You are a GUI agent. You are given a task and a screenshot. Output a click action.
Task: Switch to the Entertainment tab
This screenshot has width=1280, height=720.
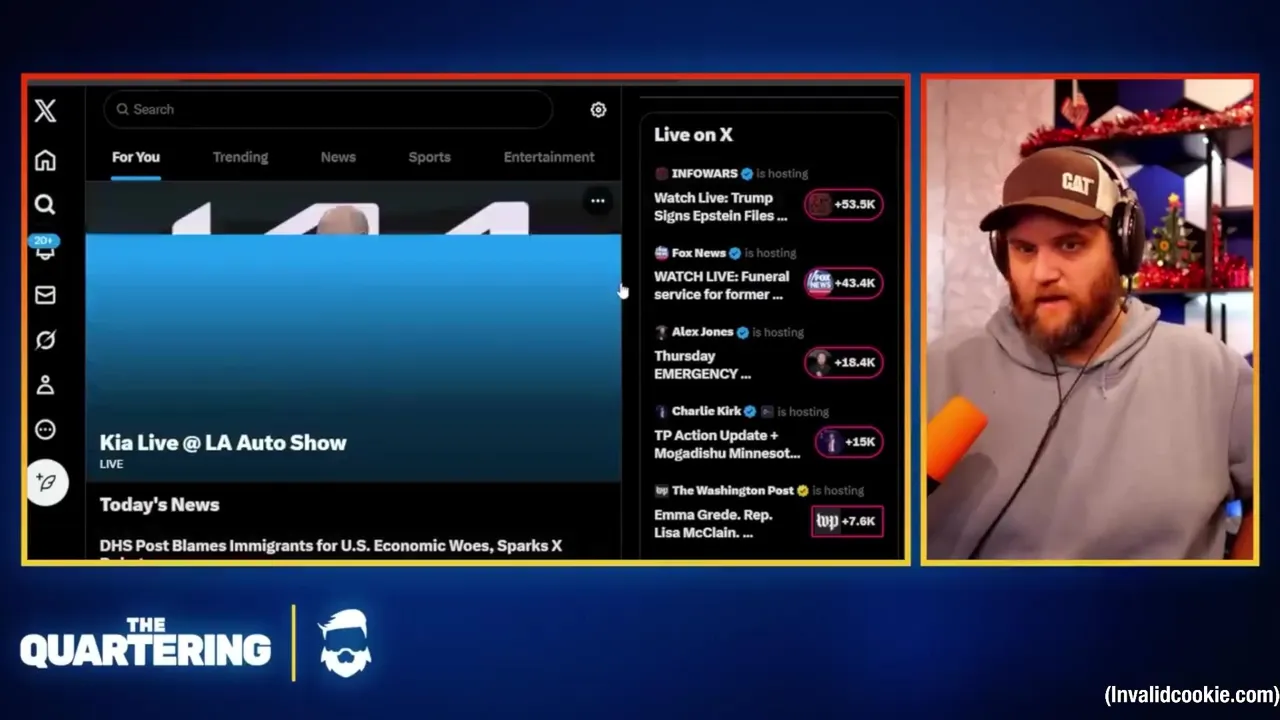pos(549,157)
